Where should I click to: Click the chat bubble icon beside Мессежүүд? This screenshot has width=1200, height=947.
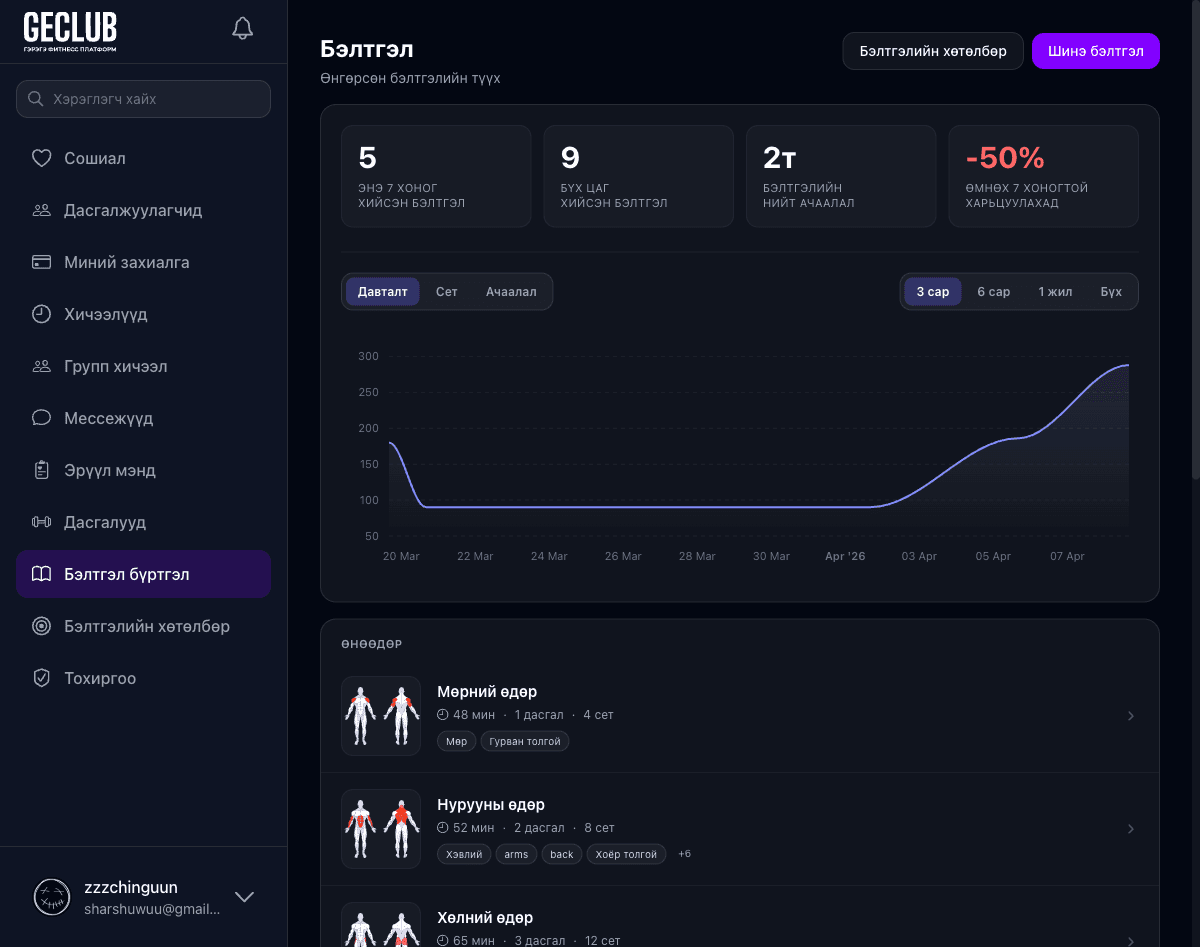tap(41, 418)
